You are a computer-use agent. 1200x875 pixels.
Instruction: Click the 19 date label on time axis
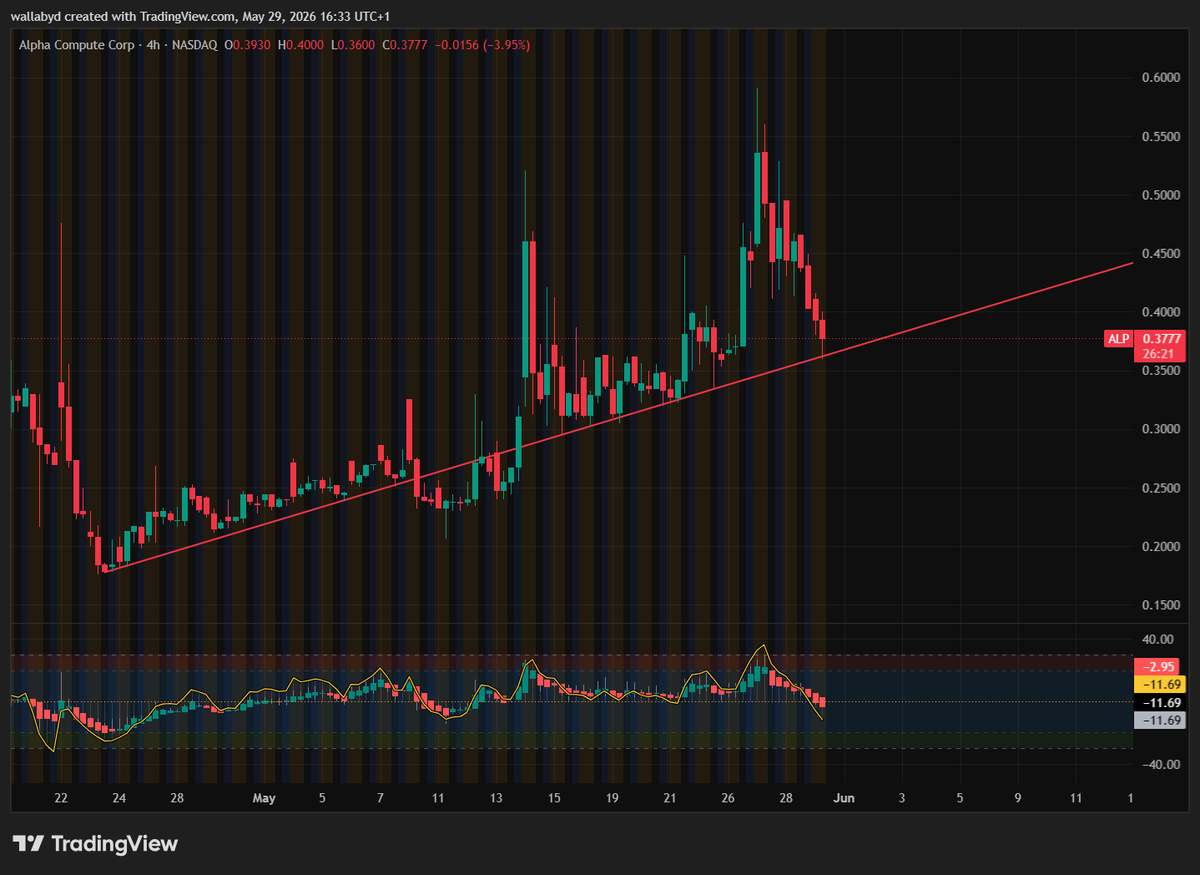pyautogui.click(x=612, y=798)
